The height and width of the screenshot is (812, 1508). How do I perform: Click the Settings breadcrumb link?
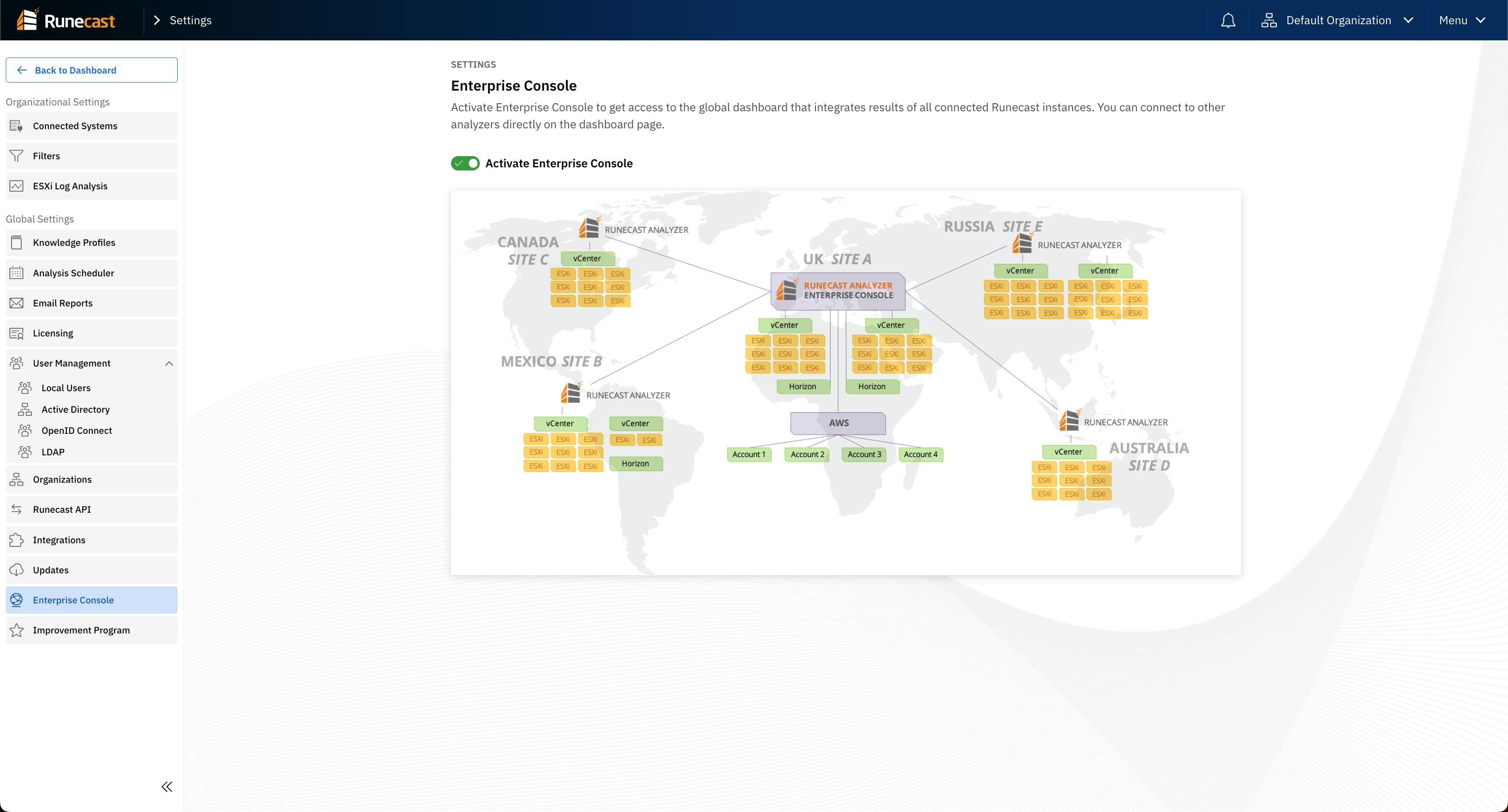tap(190, 21)
